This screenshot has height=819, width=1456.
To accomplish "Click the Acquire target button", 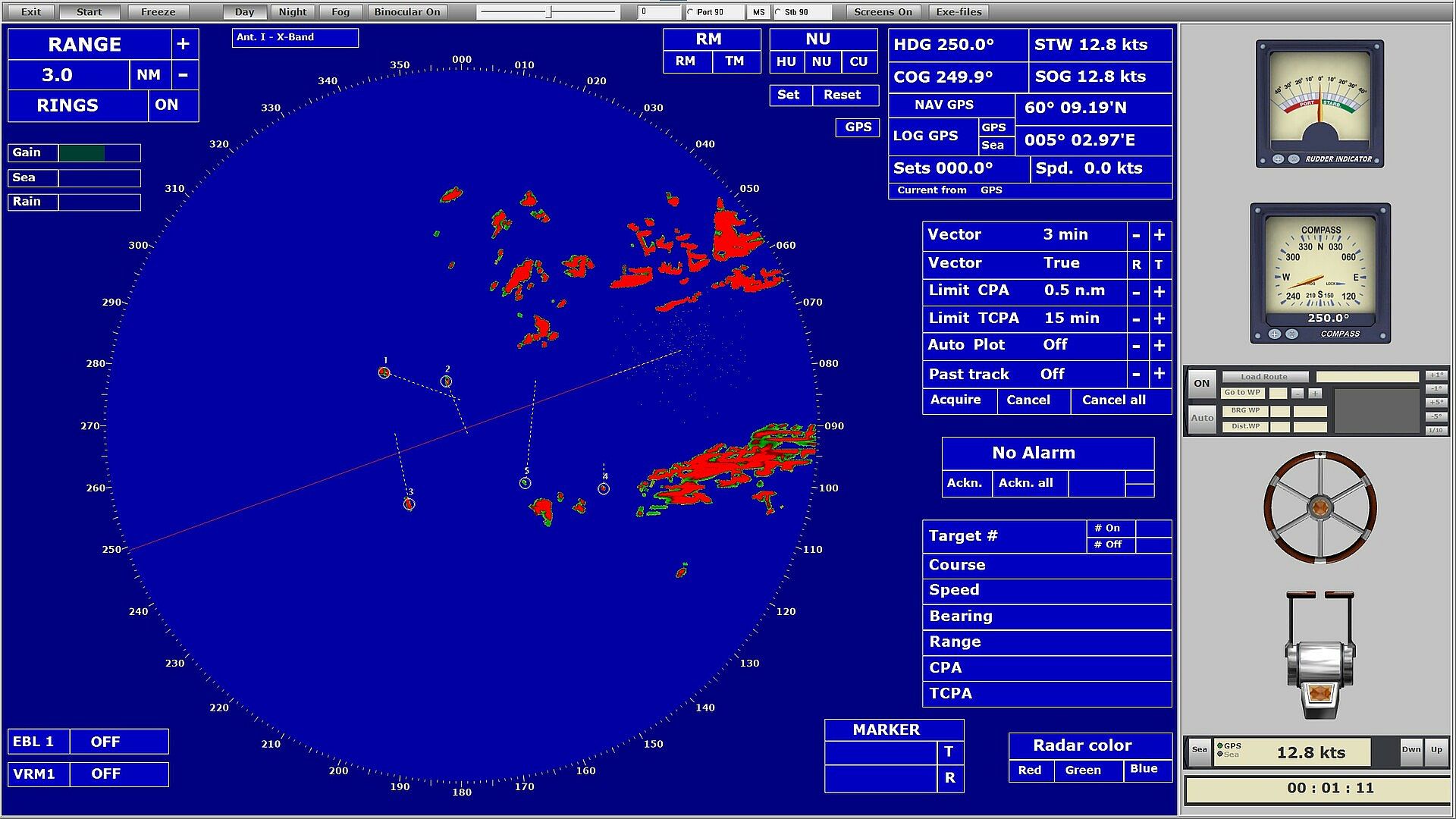I will (x=955, y=400).
